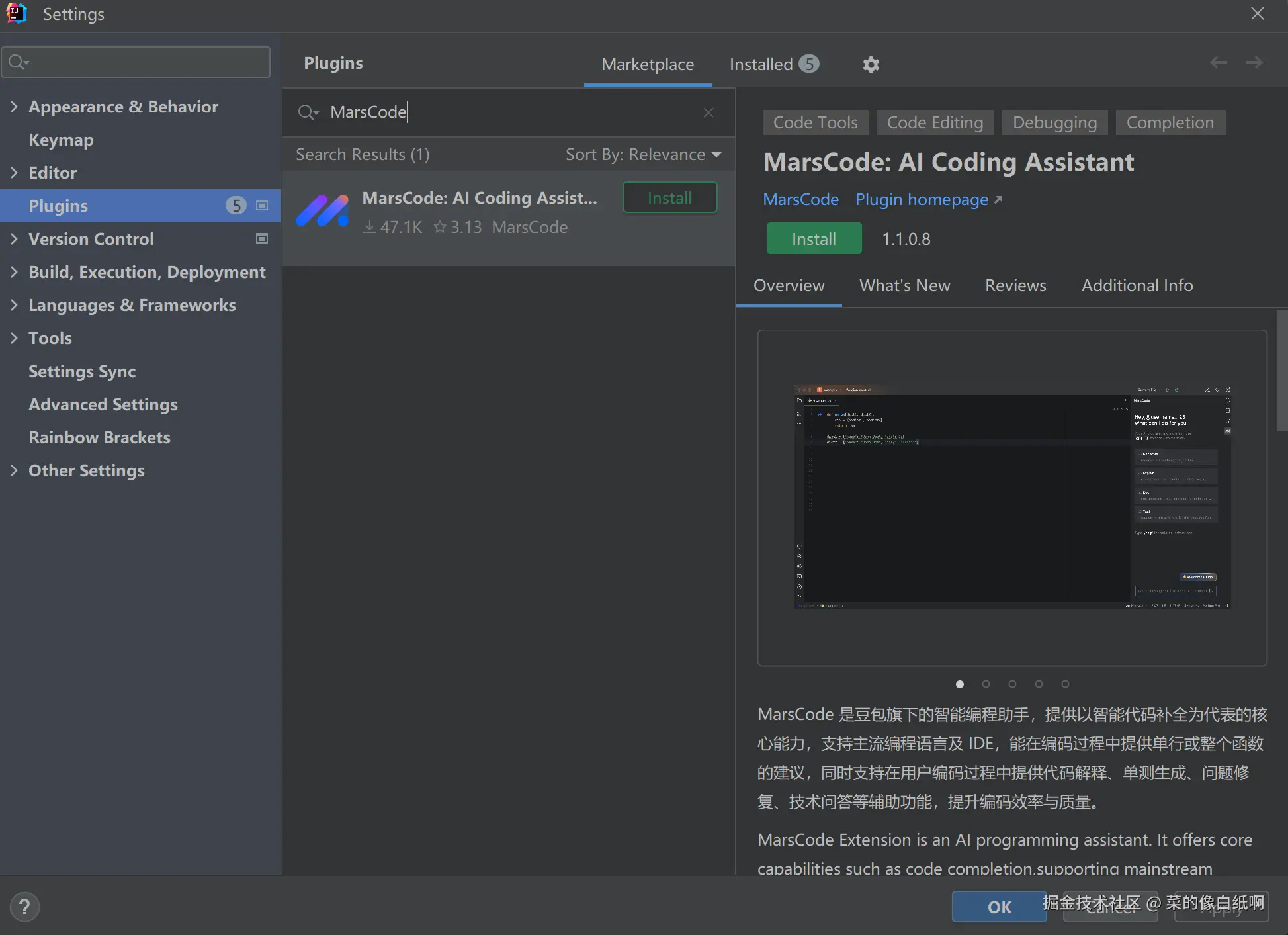Viewport: 1288px width, 935px height.
Task: Expand the Tools settings node
Action: pyautogui.click(x=14, y=338)
